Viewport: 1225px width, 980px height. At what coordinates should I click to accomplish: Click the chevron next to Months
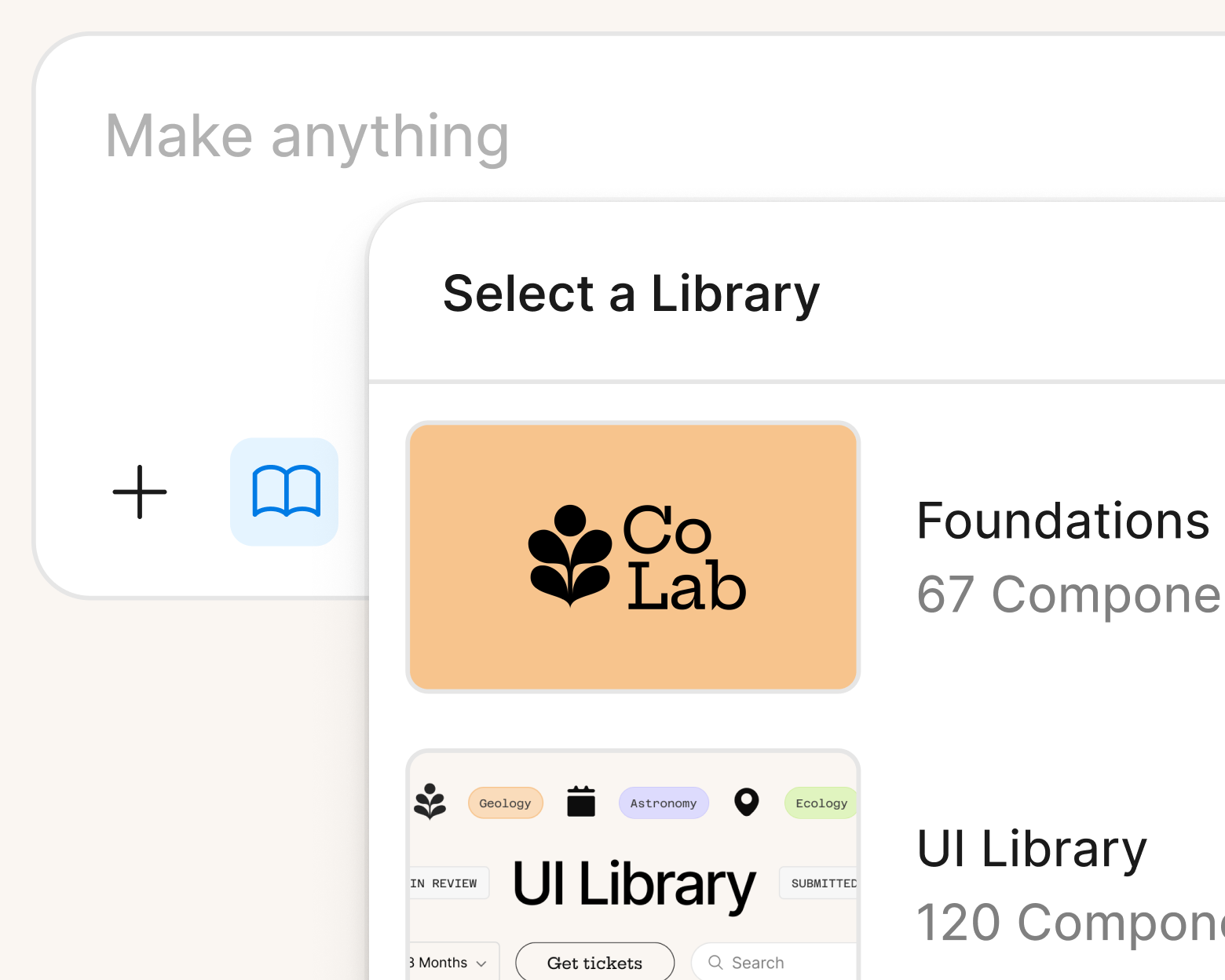[481, 963]
